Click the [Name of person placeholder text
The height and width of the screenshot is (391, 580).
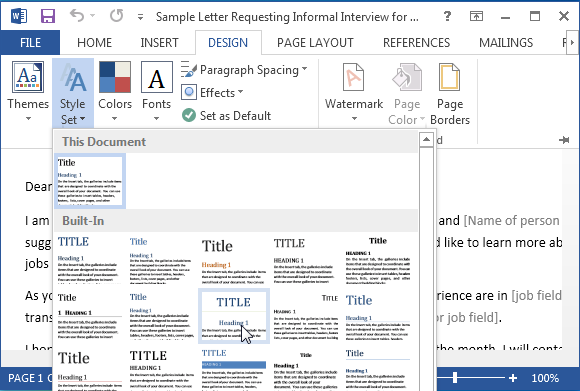tap(511, 220)
